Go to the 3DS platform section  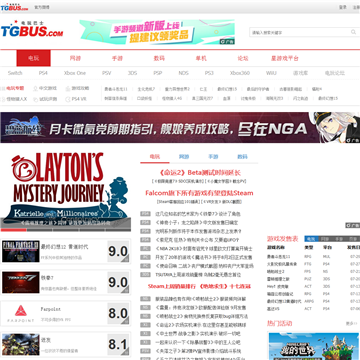point(132,73)
